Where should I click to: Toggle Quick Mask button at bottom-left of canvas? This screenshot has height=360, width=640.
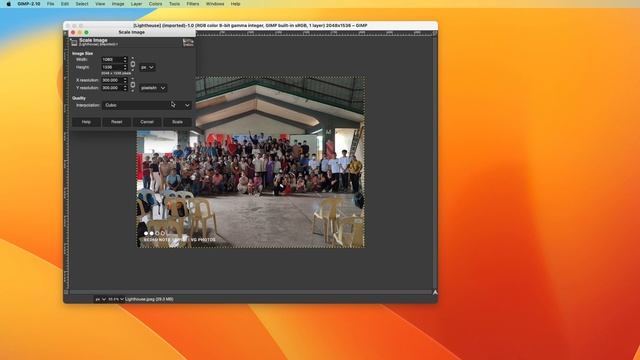coord(66,293)
